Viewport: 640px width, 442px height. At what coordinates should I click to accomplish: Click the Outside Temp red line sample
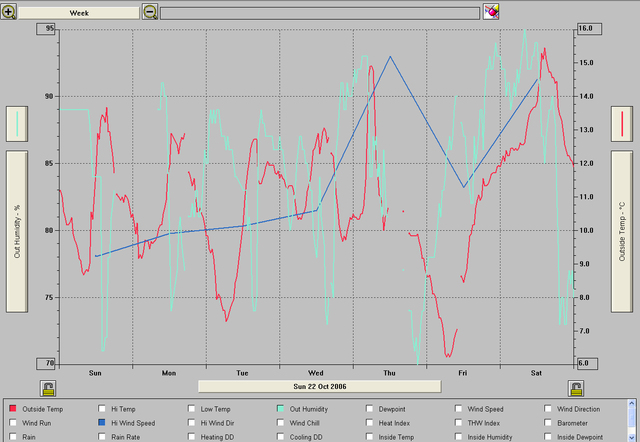[x=623, y=124]
